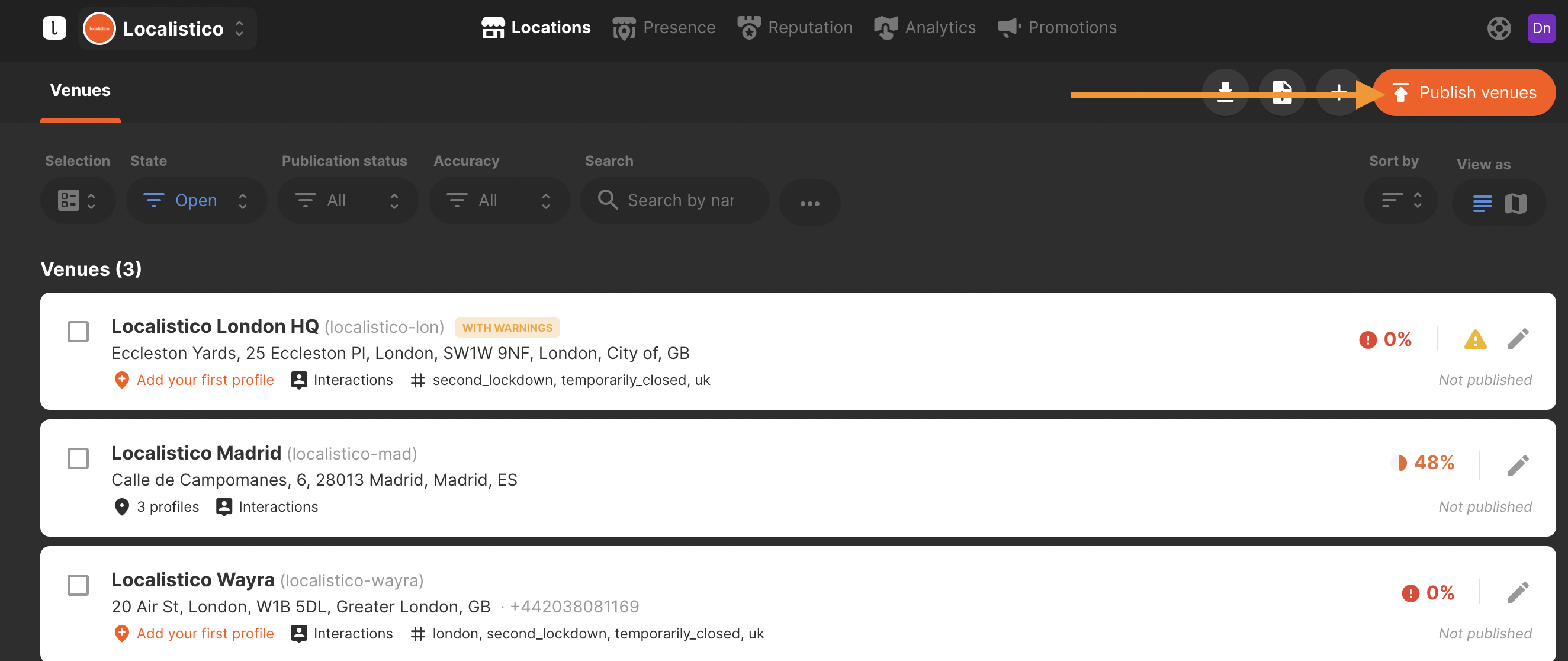
Task: Open the Localistico account switcher
Action: pos(168,28)
